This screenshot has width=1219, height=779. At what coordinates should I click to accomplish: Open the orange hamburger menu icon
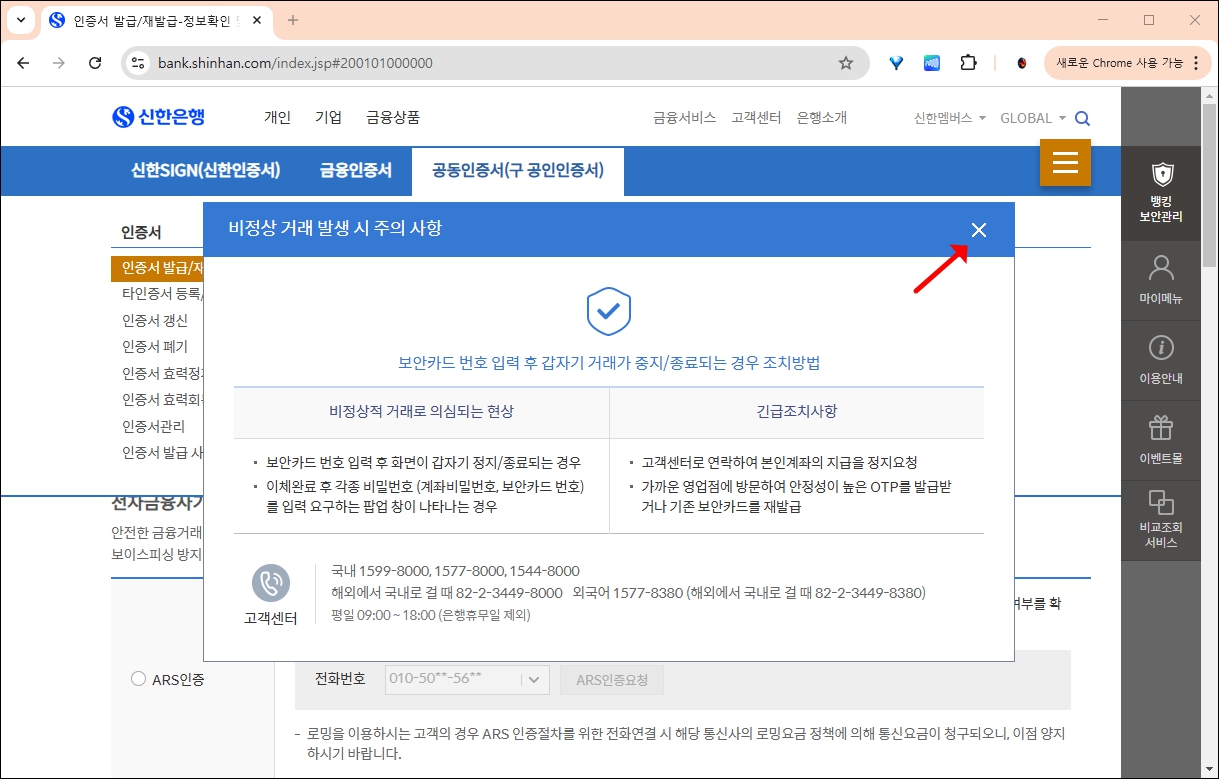click(x=1065, y=162)
